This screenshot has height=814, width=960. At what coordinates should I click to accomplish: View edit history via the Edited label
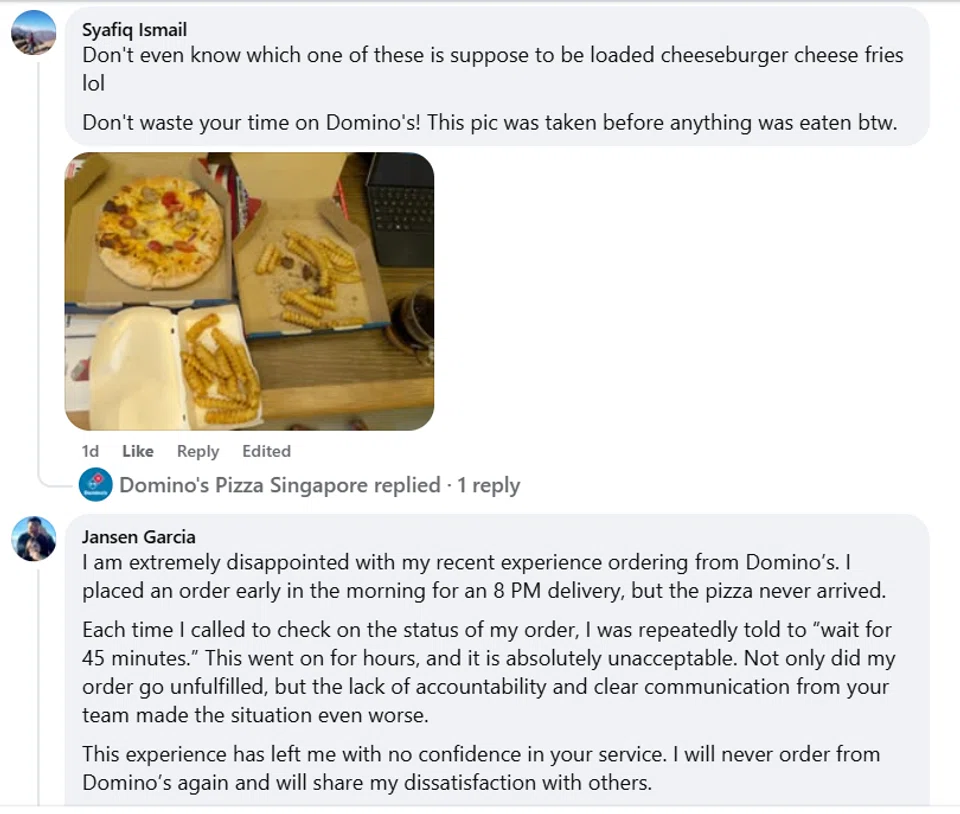[x=266, y=451]
